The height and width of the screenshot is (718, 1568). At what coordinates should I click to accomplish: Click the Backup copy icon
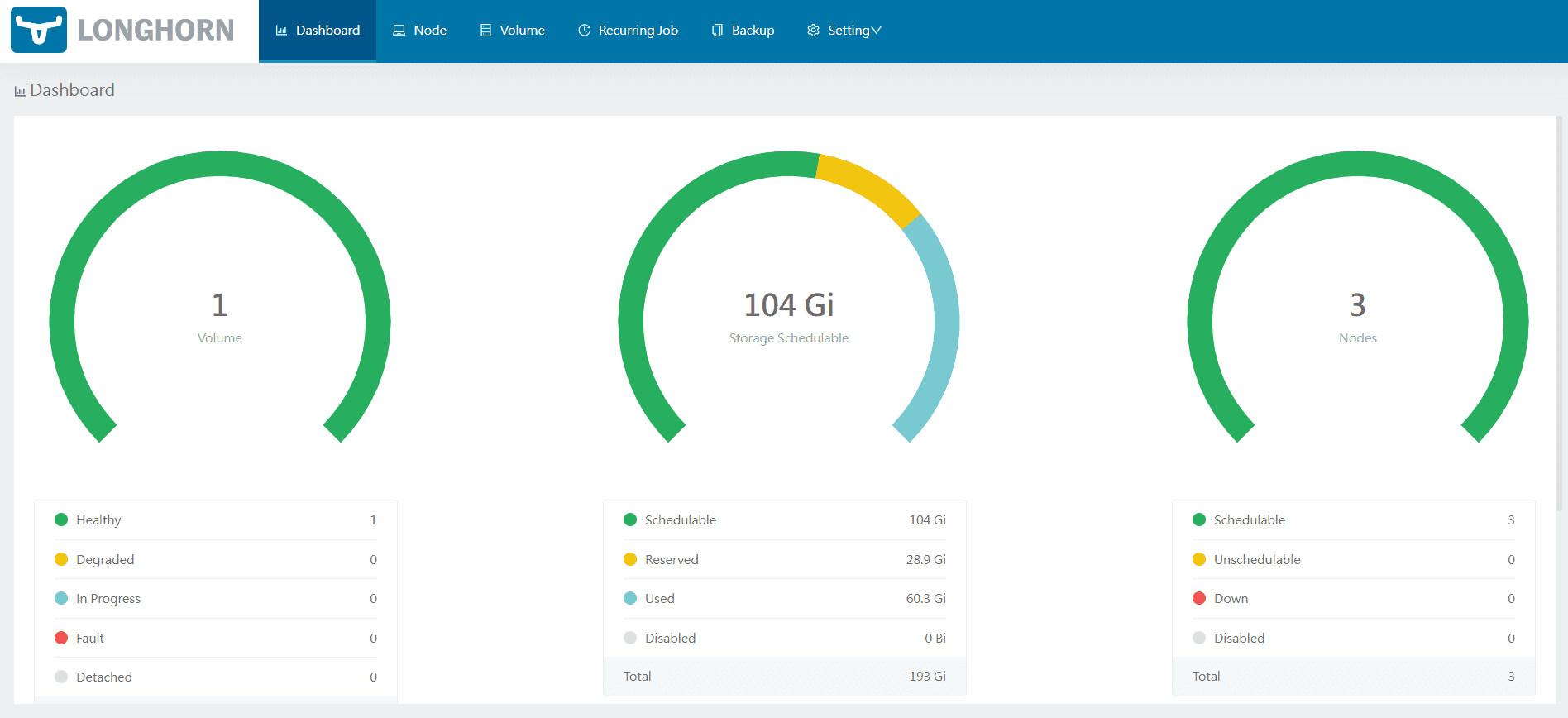pyautogui.click(x=717, y=31)
